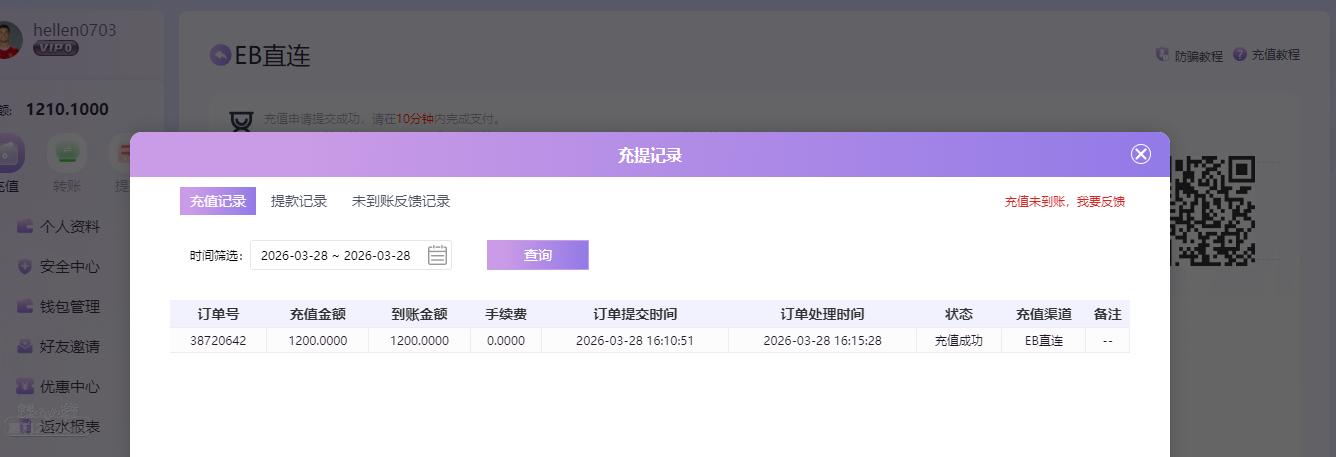Click the back arrow beside EB直连
The image size is (1336, 457).
(x=220, y=55)
